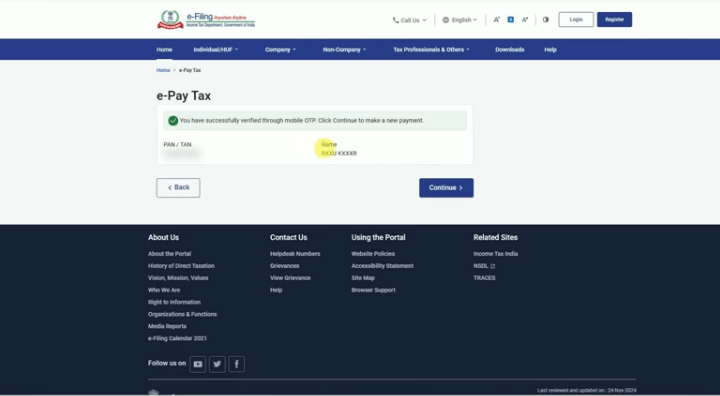Expand the Call Us dropdown
Screen dimensions: 720x396
click(410, 20)
